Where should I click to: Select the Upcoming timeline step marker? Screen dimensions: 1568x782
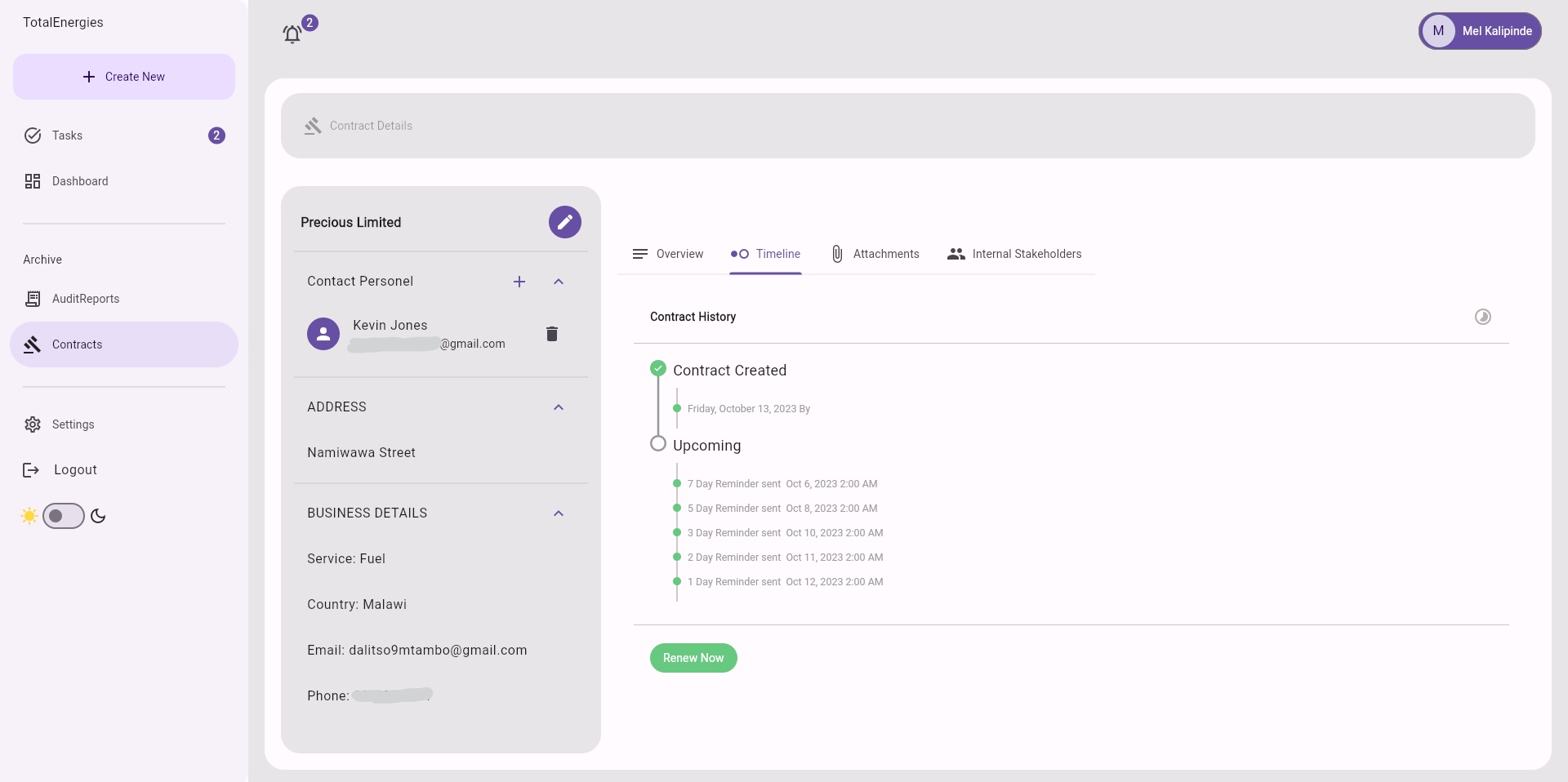click(x=658, y=444)
